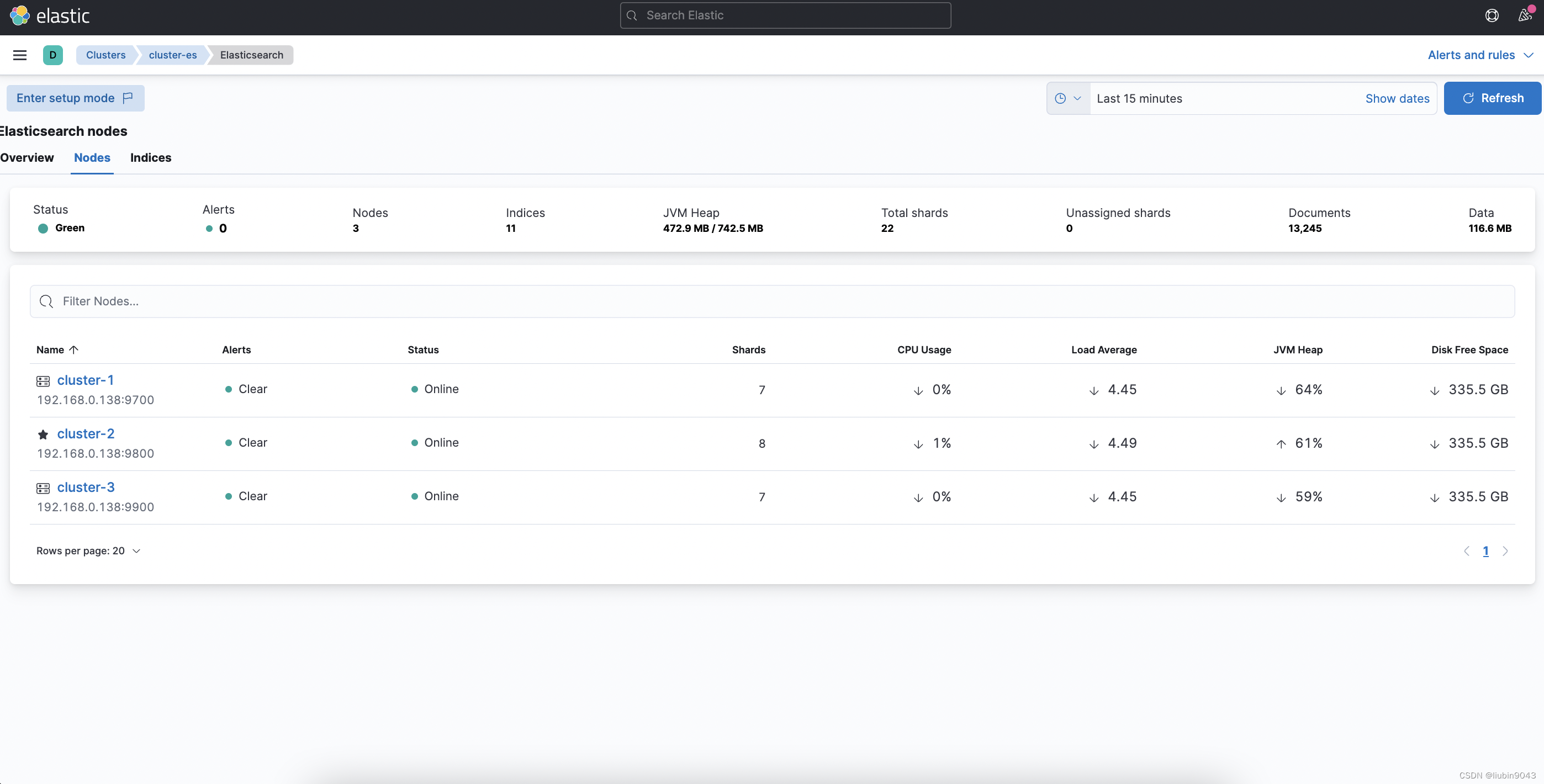Select page 1 in pagination
The width and height of the screenshot is (1544, 784).
pyautogui.click(x=1486, y=551)
